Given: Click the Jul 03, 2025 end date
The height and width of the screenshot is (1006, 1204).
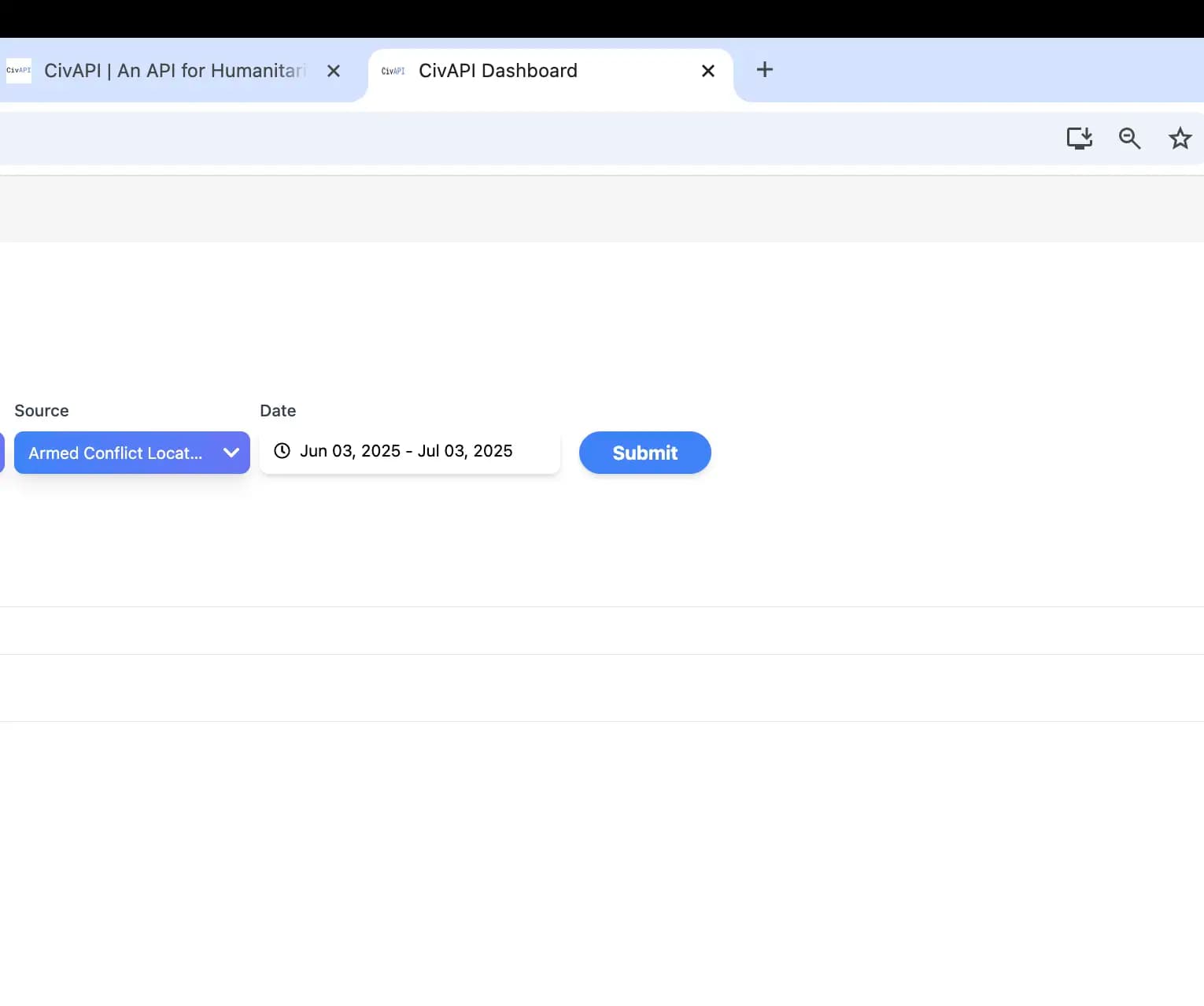Looking at the screenshot, I should point(465,451).
